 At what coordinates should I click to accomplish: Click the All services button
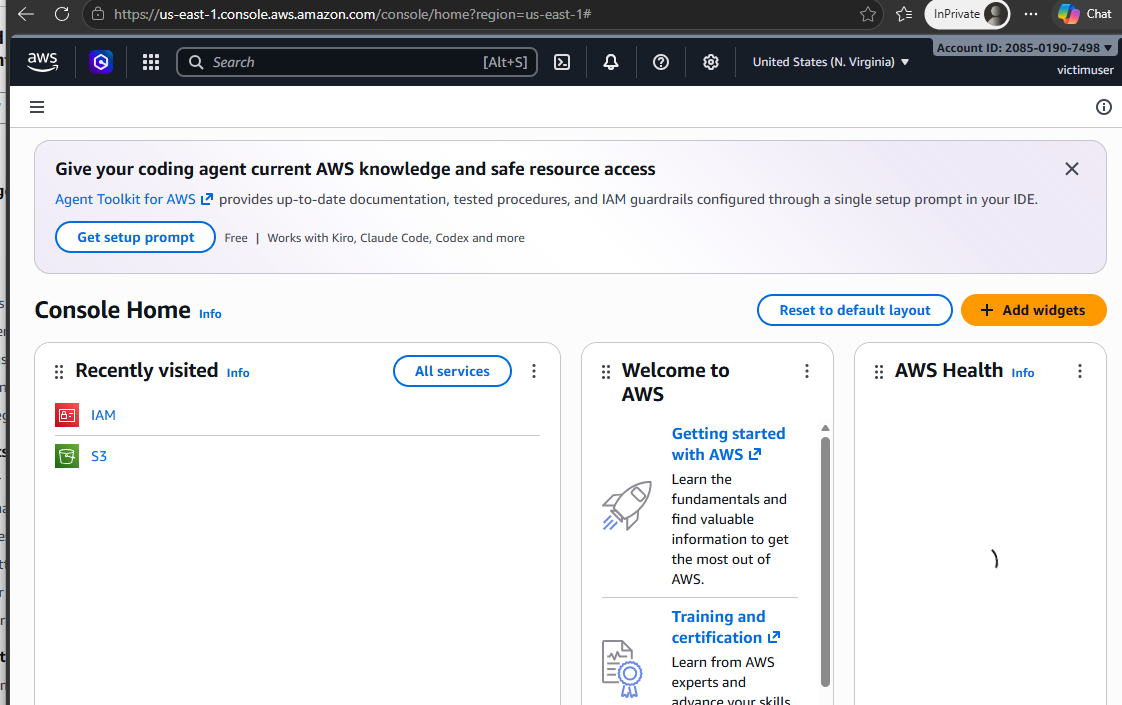[x=452, y=371]
